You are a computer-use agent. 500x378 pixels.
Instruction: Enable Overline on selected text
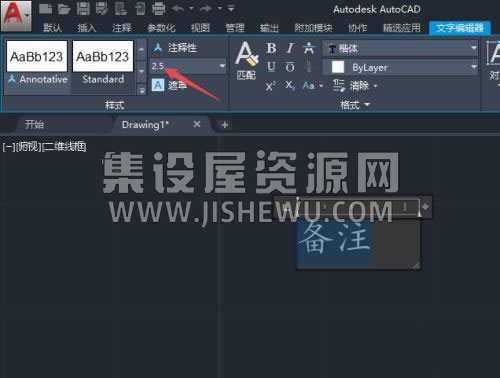pos(290,67)
